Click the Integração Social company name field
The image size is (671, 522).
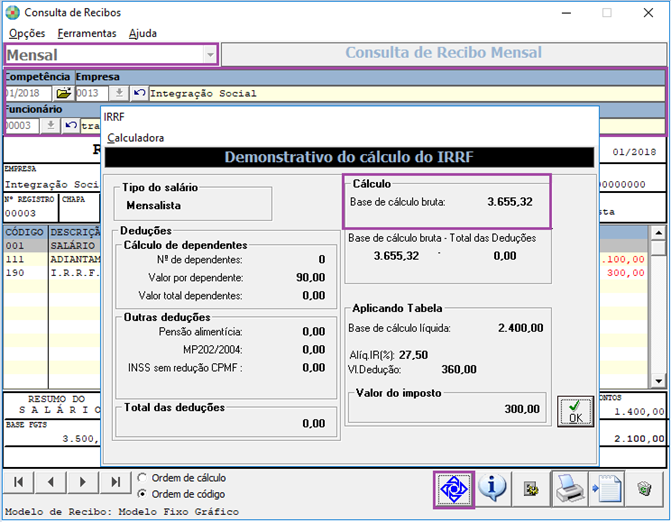click(x=407, y=93)
